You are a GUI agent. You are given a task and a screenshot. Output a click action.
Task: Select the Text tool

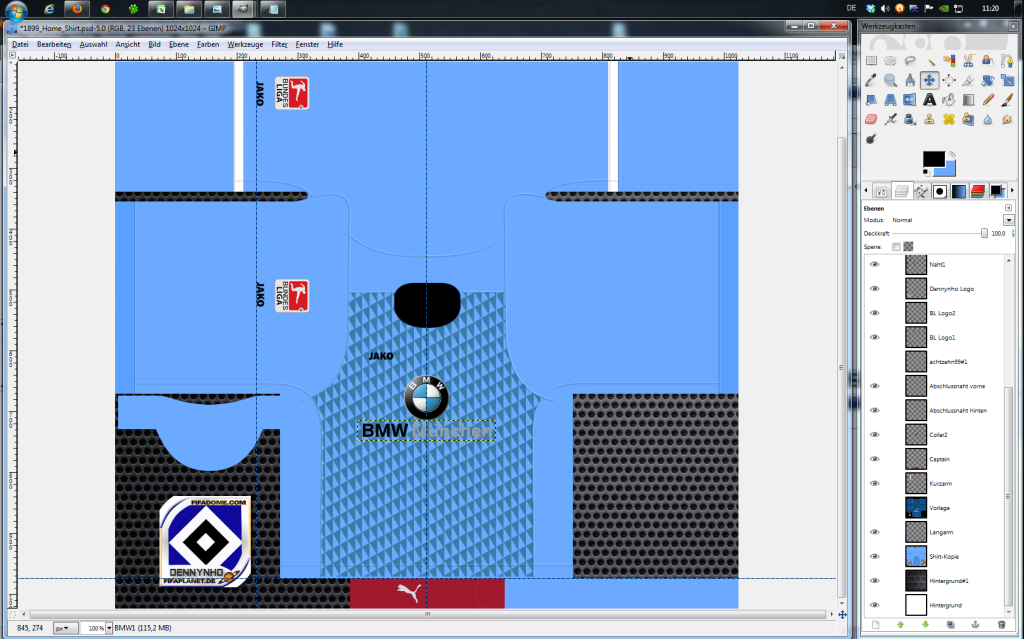coord(929,100)
